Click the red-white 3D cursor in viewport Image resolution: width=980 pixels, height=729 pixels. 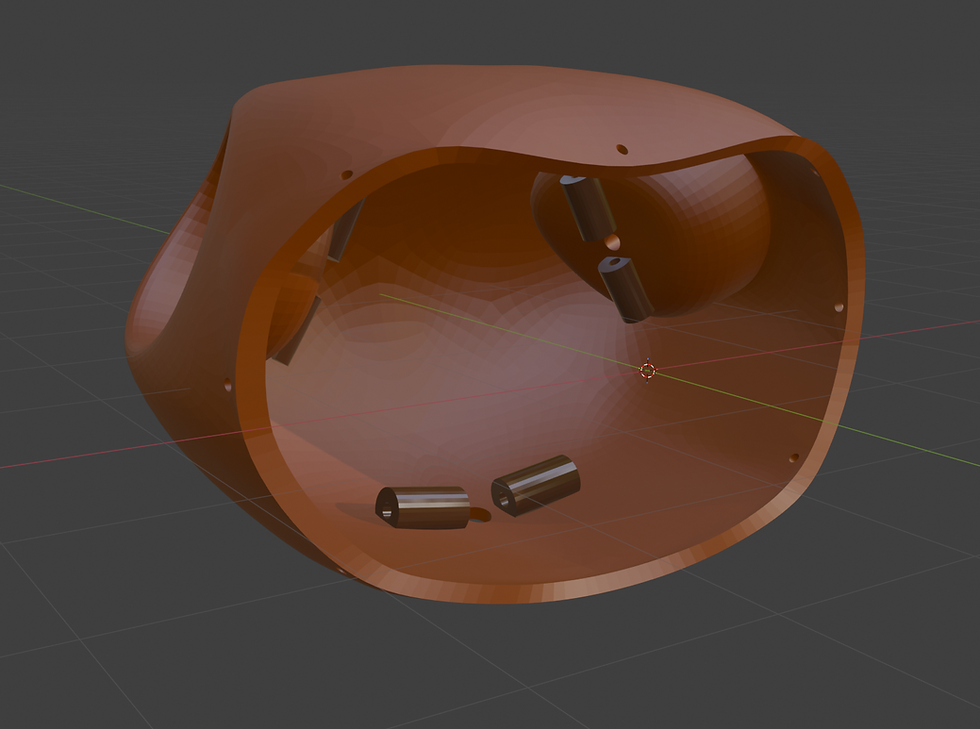coord(648,370)
